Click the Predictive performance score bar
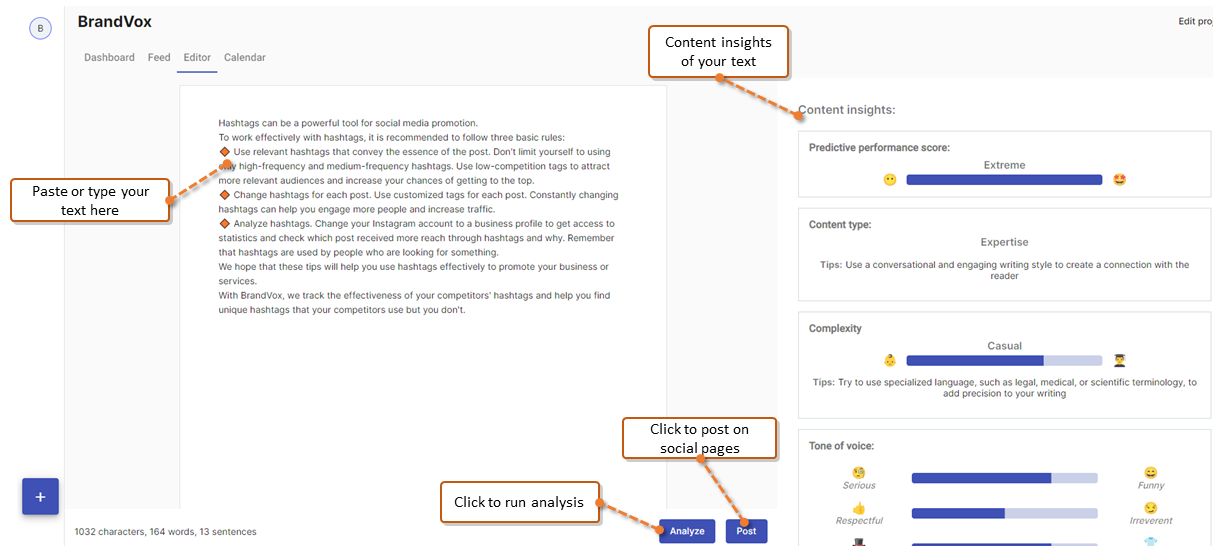This screenshot has height=550, width=1217. (x=1004, y=180)
